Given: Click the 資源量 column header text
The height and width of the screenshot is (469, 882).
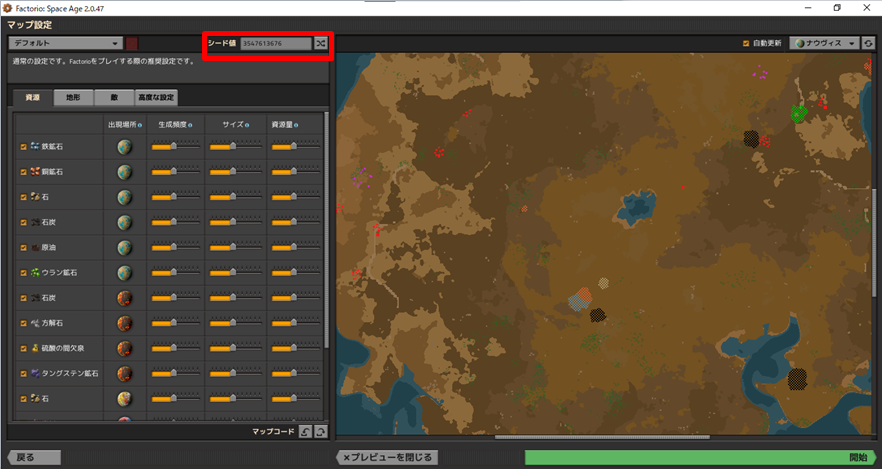Looking at the screenshot, I should (x=282, y=125).
